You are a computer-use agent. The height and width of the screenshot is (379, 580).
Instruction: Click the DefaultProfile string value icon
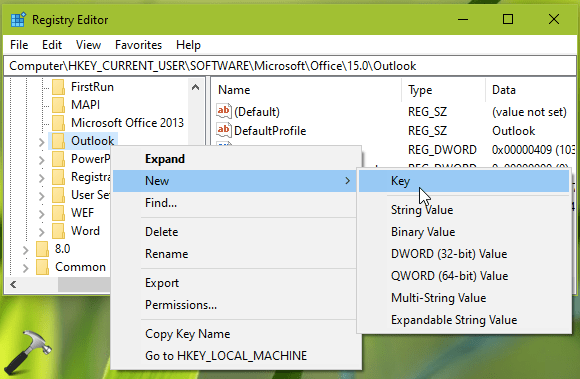pos(224,130)
